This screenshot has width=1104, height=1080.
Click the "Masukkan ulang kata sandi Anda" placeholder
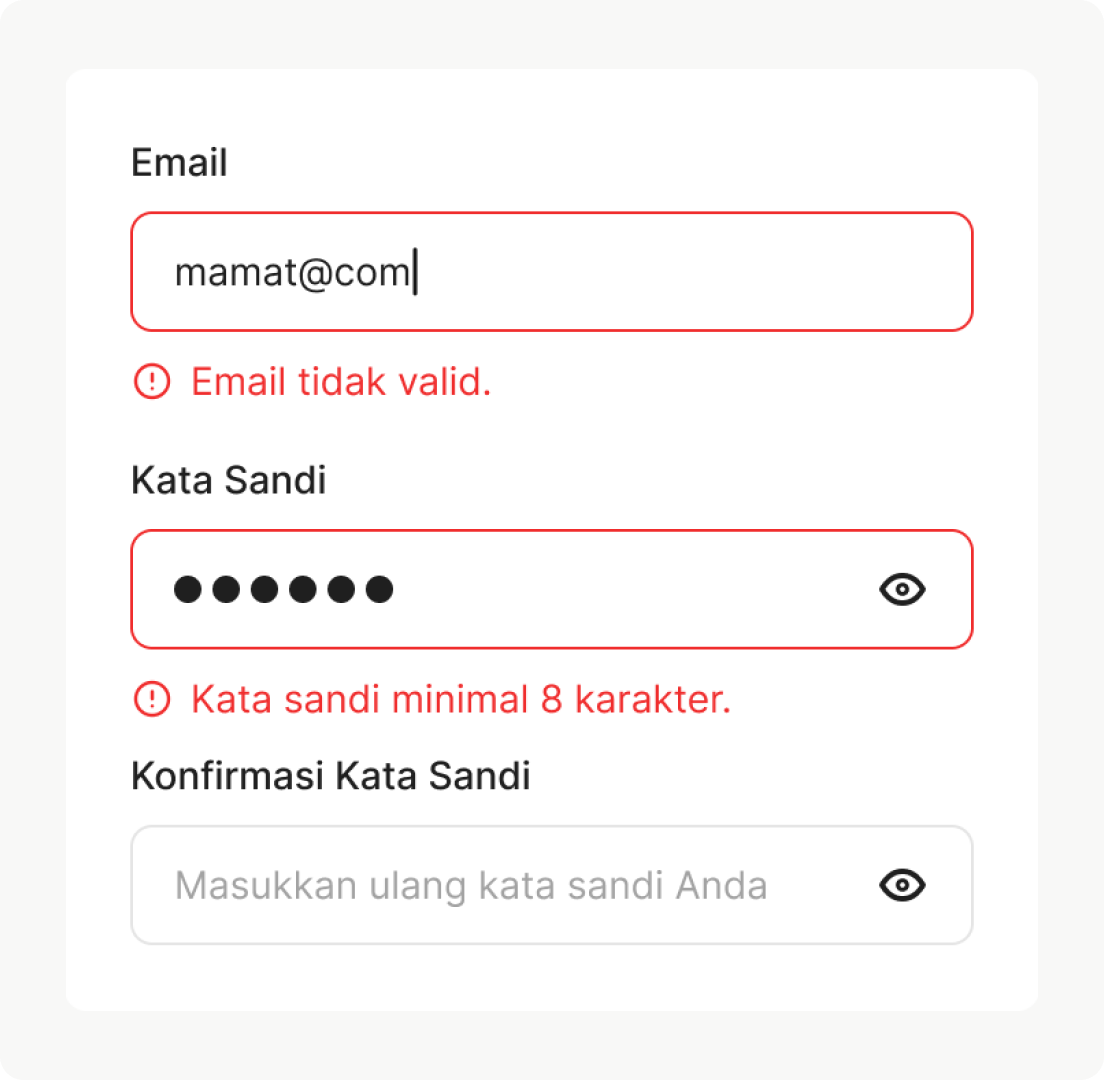(x=470, y=886)
